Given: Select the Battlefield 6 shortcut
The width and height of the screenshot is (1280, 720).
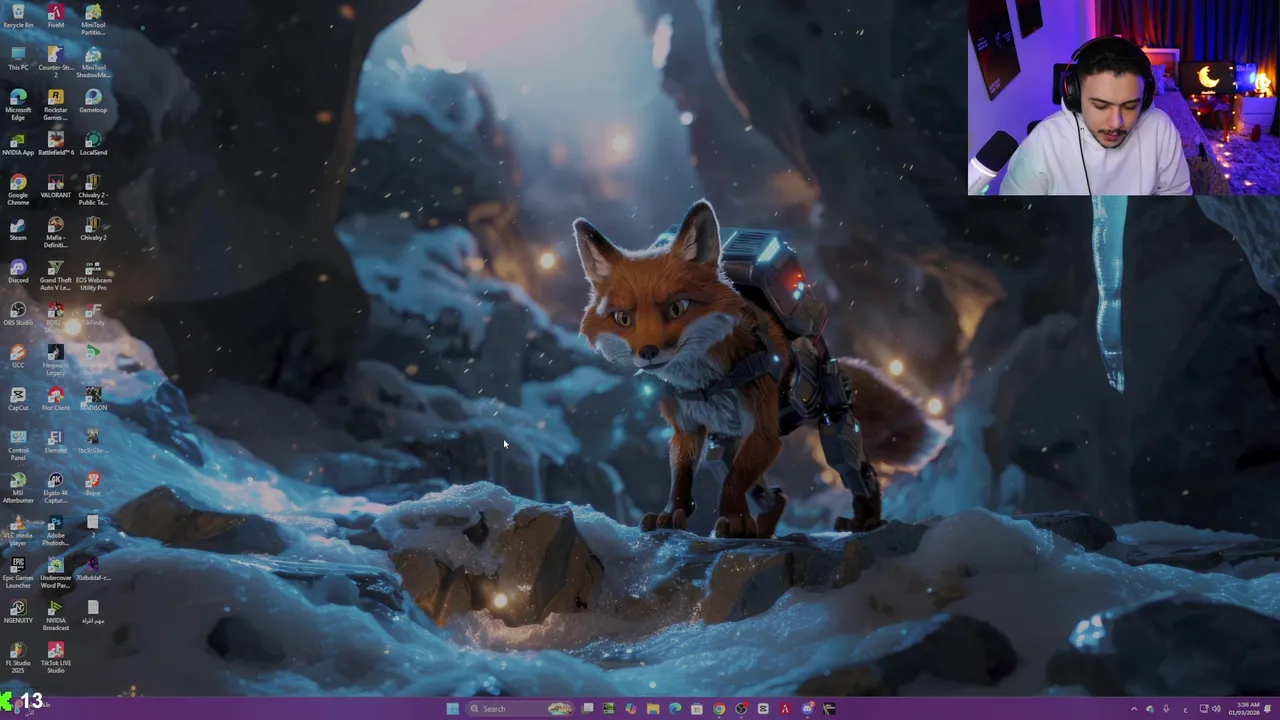Looking at the screenshot, I should click(55, 144).
